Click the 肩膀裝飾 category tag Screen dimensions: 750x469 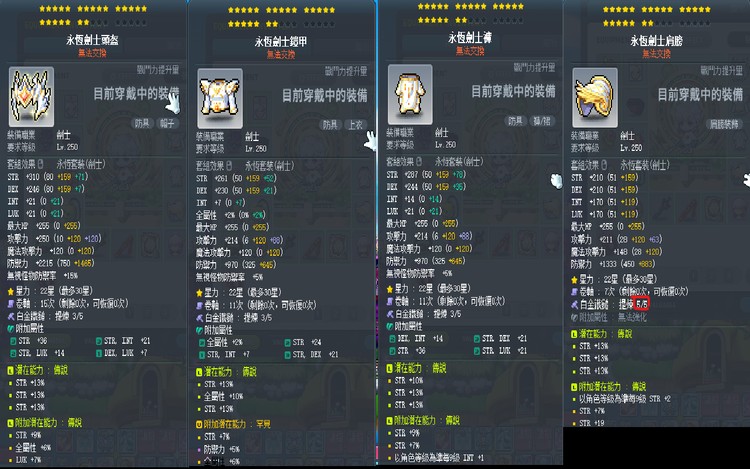point(724,124)
